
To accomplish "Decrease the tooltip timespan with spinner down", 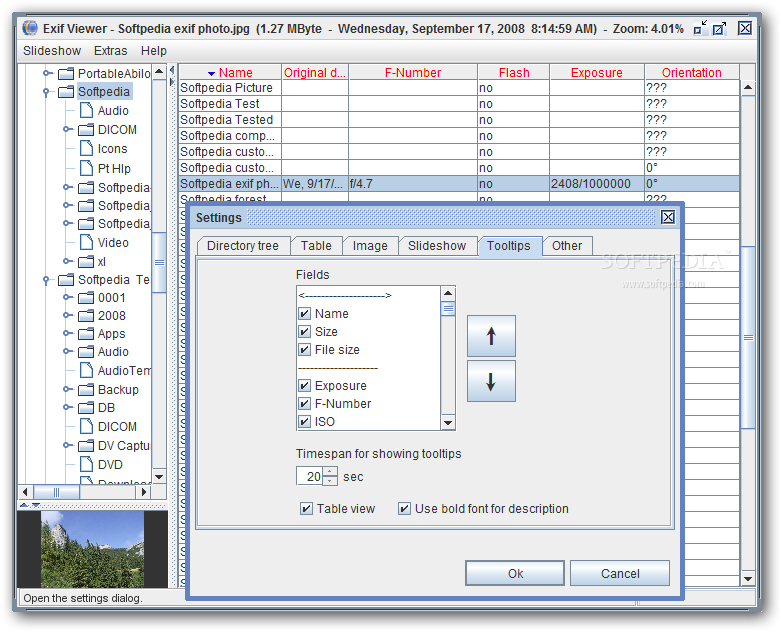I will 330,480.
